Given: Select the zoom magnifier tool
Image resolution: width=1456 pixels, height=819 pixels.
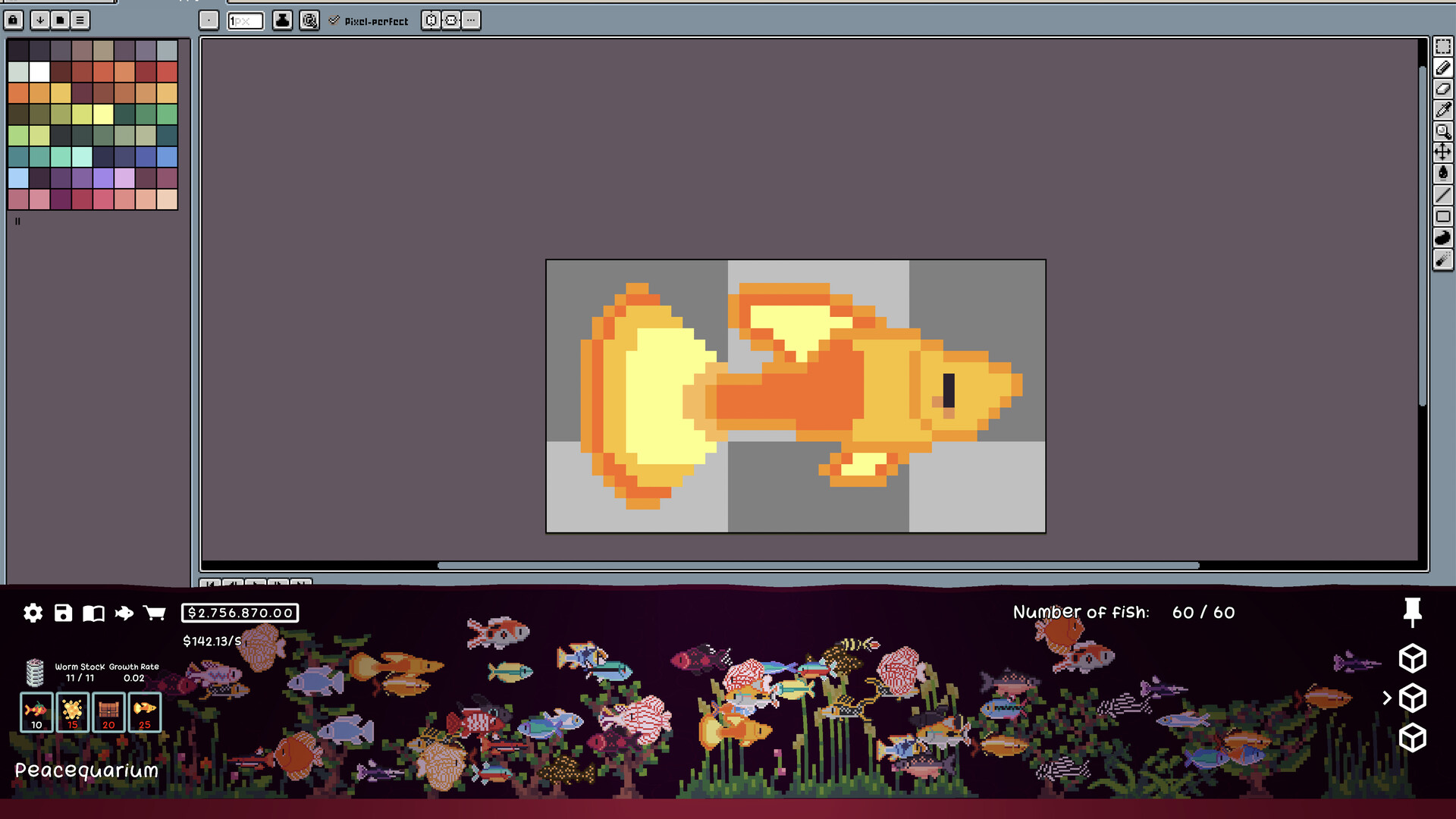Looking at the screenshot, I should point(1442,131).
